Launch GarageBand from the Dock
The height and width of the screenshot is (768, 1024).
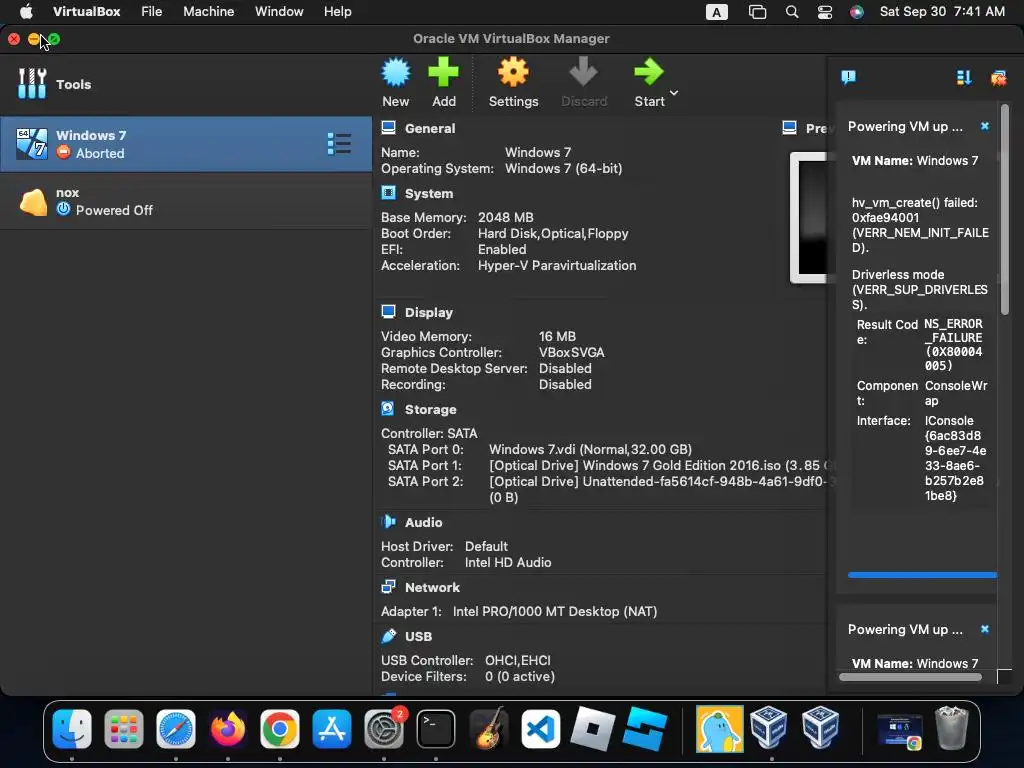488,729
